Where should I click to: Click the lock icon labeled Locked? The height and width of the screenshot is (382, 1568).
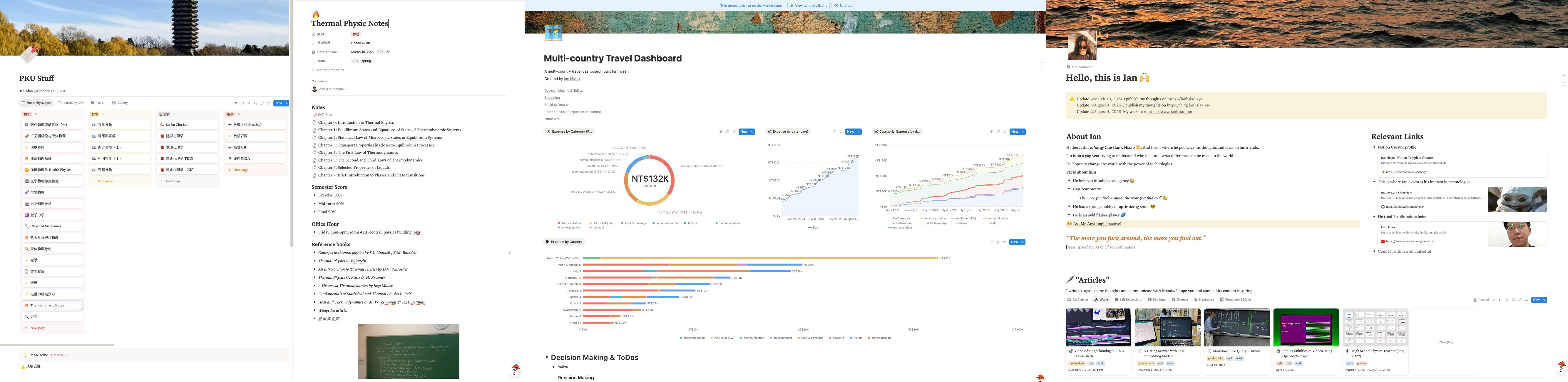pos(1475,300)
